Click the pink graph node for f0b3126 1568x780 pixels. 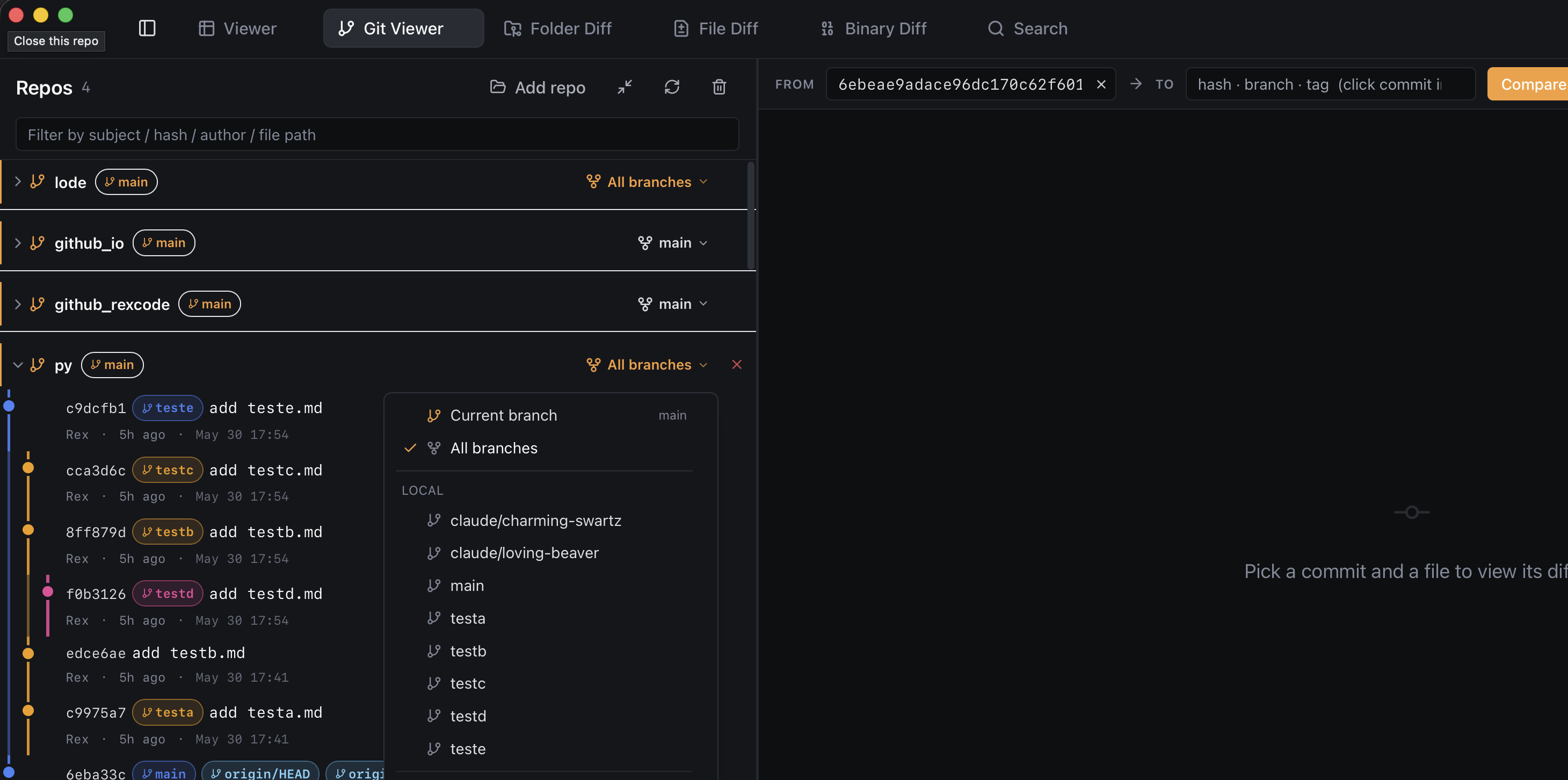tap(47, 591)
